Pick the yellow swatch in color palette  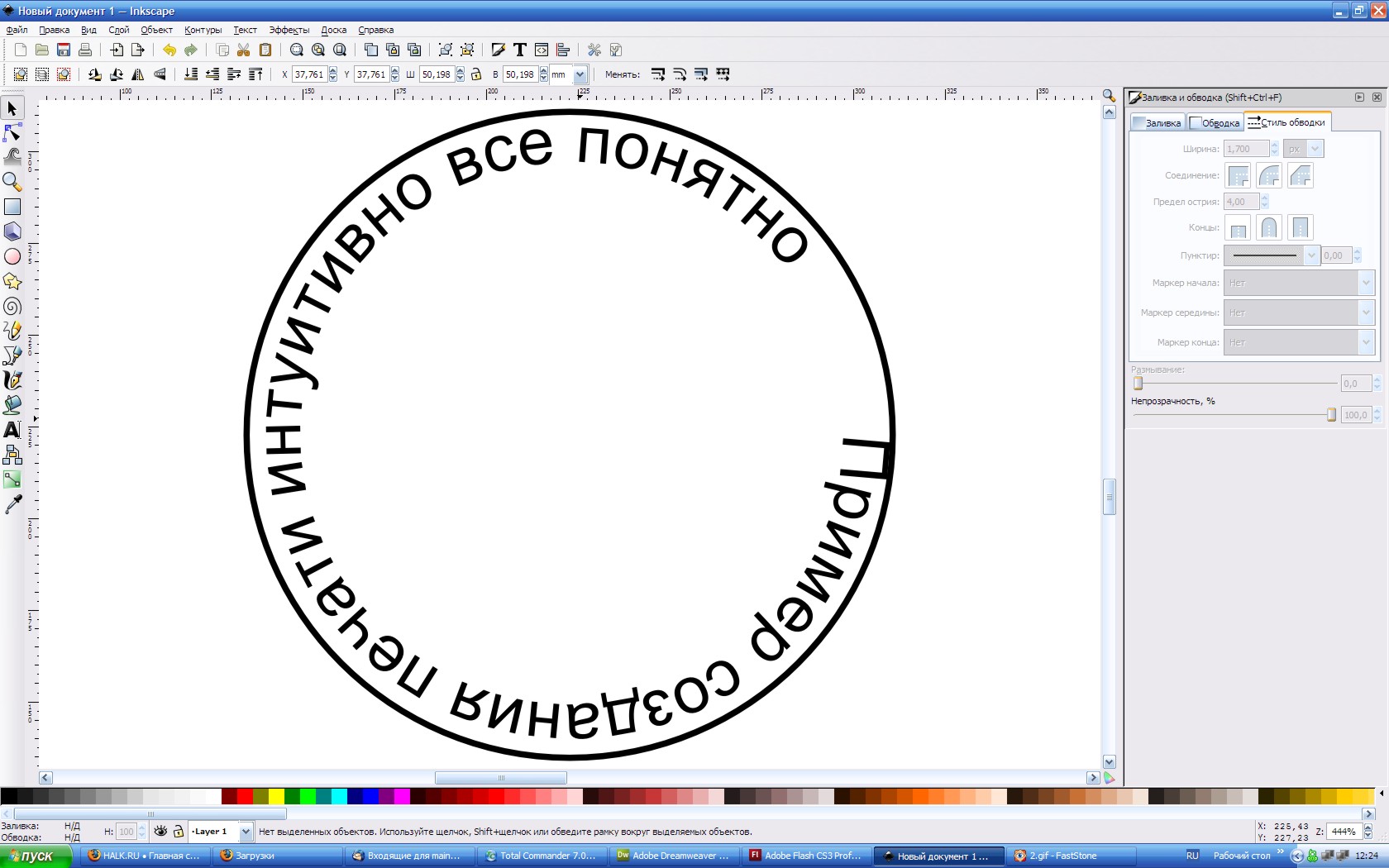tap(276, 796)
